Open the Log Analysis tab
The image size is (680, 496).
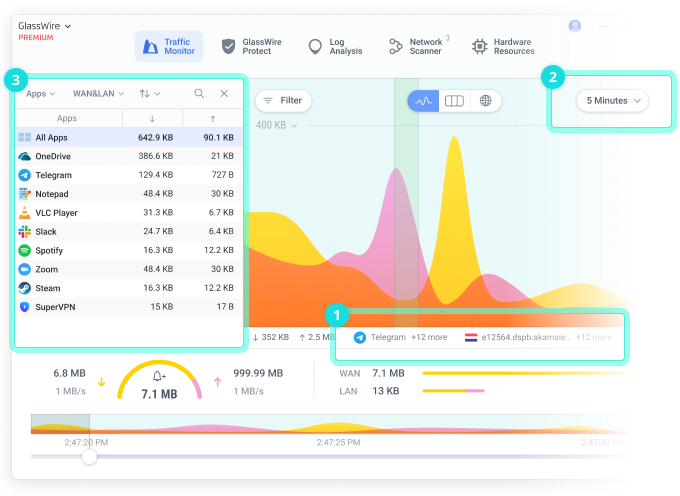coord(335,46)
